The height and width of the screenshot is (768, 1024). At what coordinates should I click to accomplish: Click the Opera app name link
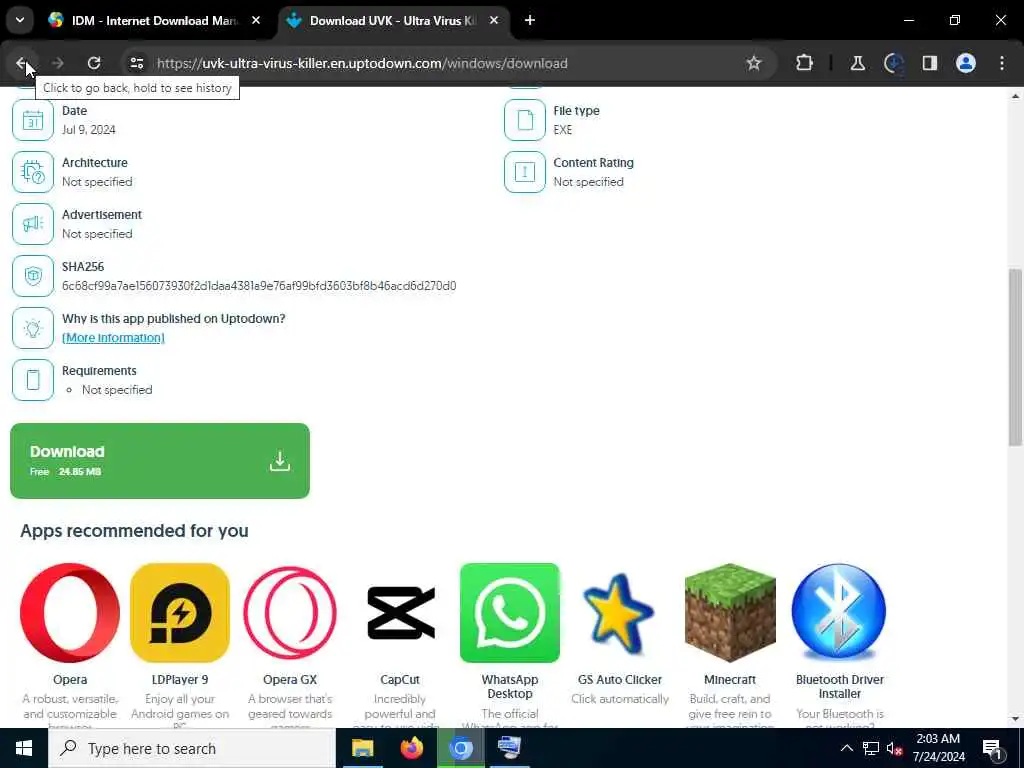point(70,679)
